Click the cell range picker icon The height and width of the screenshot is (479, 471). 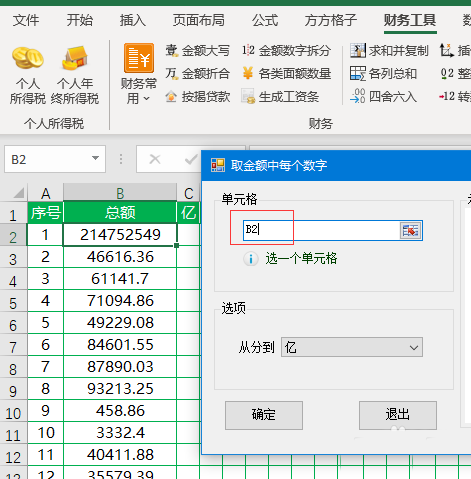pos(410,230)
